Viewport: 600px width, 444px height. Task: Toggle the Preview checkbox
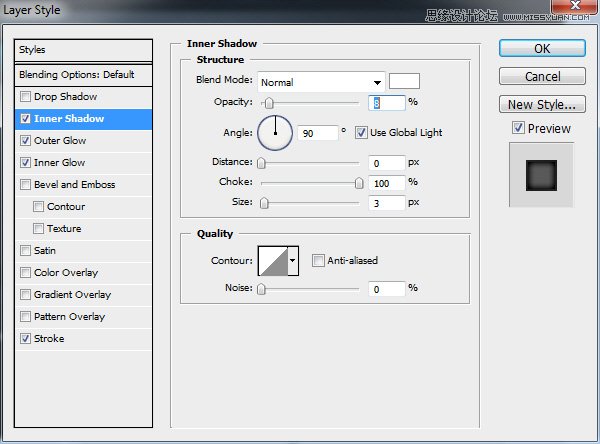518,128
